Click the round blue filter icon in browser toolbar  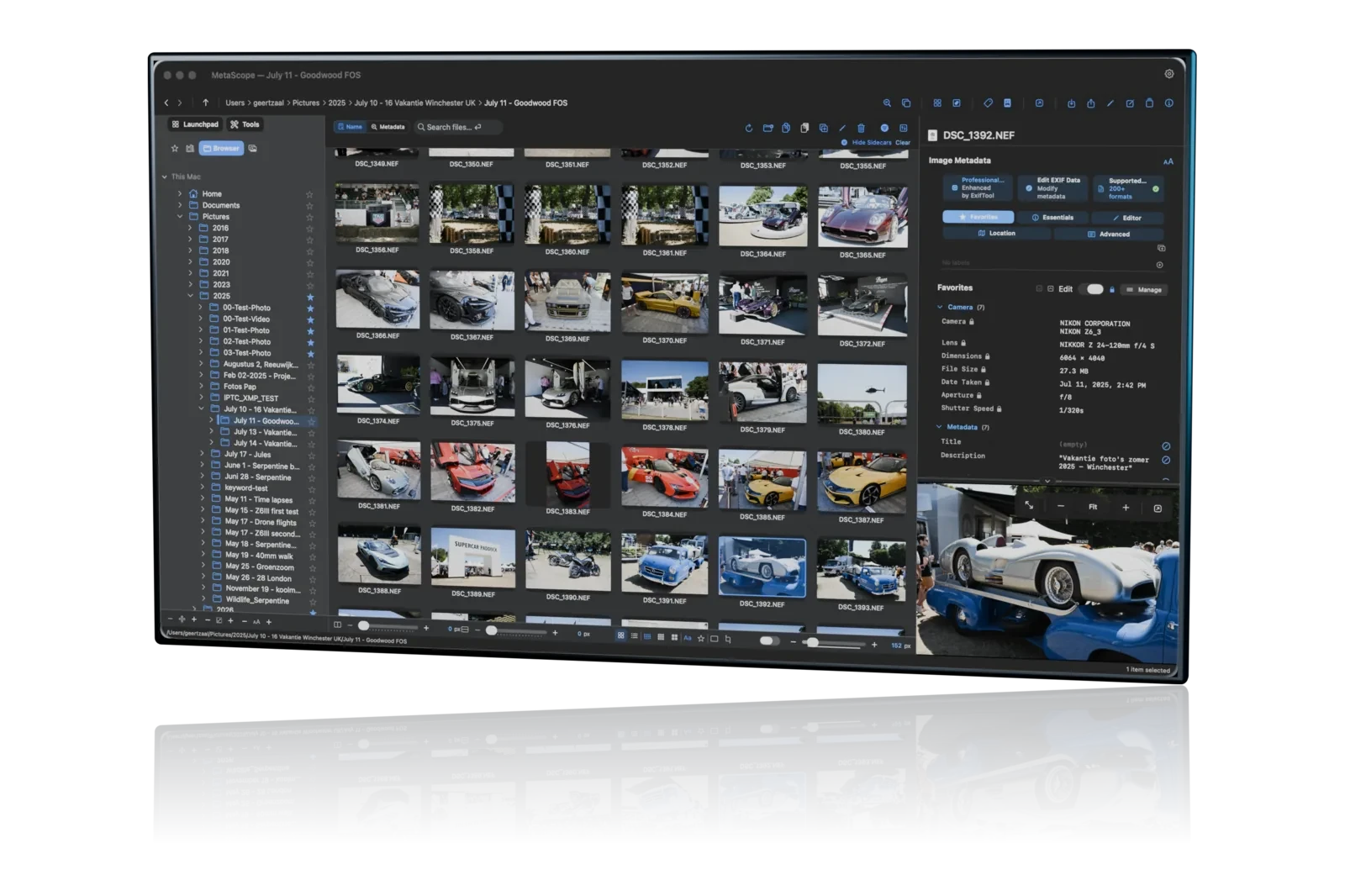point(884,128)
